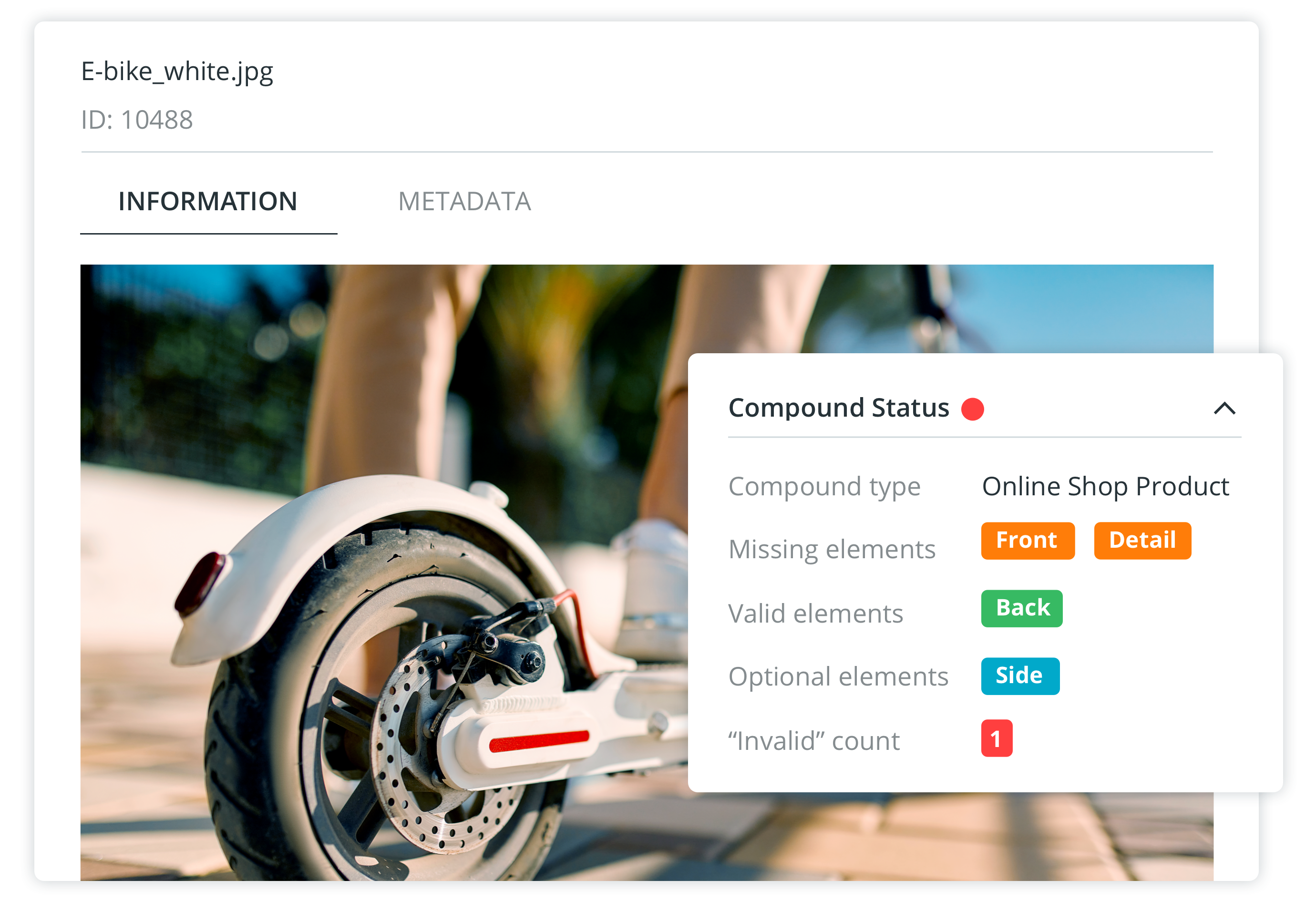The width and height of the screenshot is (1316, 901).
Task: Click the Missing elements label
Action: pyautogui.click(x=831, y=549)
